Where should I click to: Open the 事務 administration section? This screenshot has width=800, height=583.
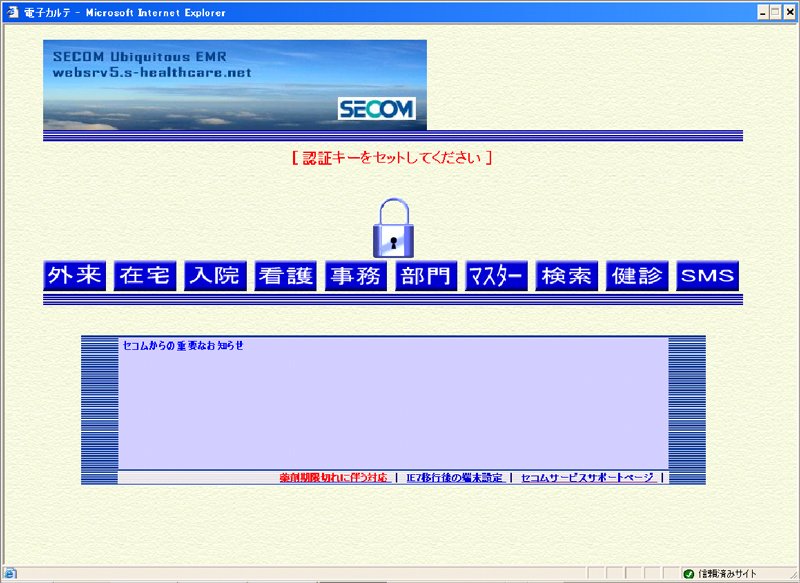[356, 276]
